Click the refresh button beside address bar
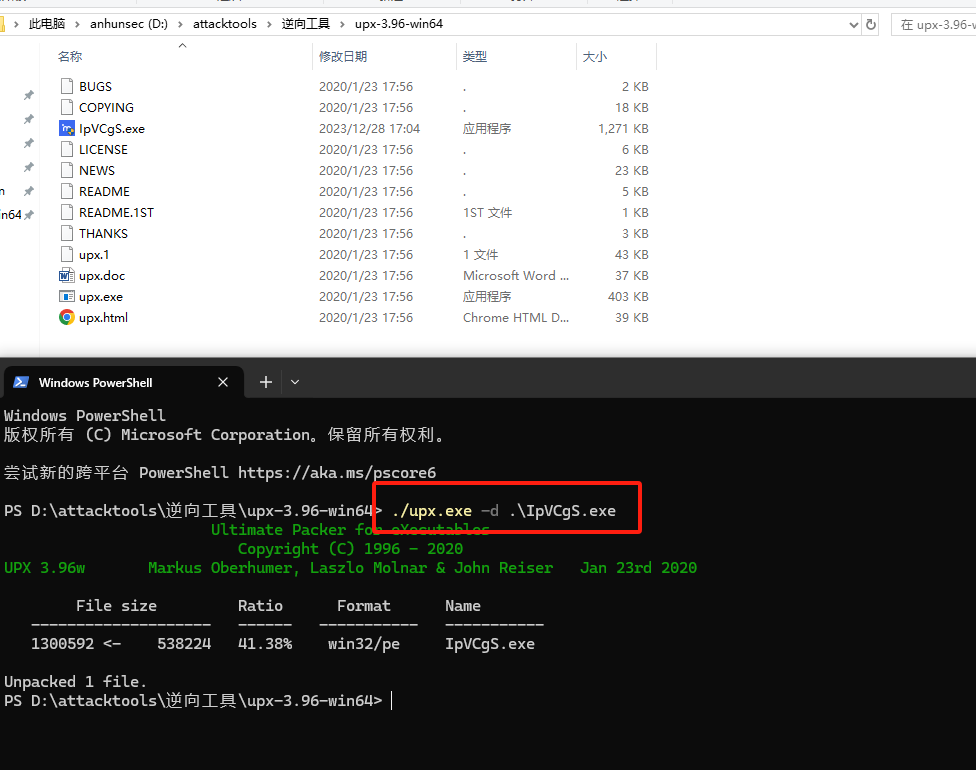This screenshot has width=976, height=770. pos(871,24)
